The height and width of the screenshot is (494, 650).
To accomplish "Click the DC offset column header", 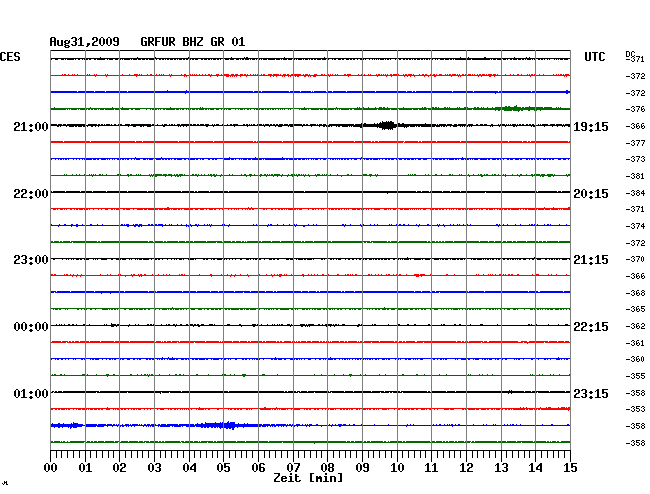I will tap(630, 54).
